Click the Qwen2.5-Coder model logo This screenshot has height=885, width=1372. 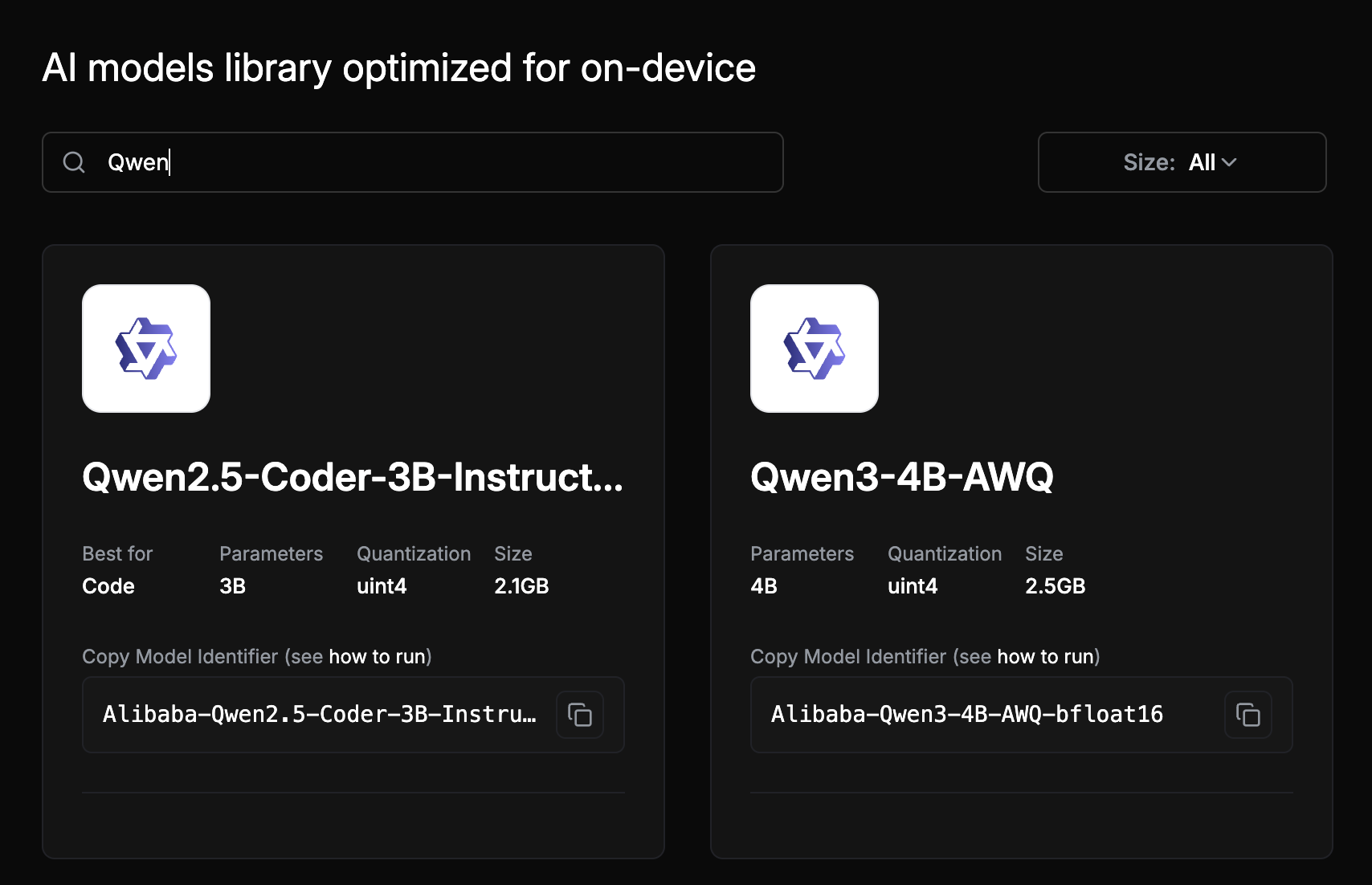coord(146,349)
